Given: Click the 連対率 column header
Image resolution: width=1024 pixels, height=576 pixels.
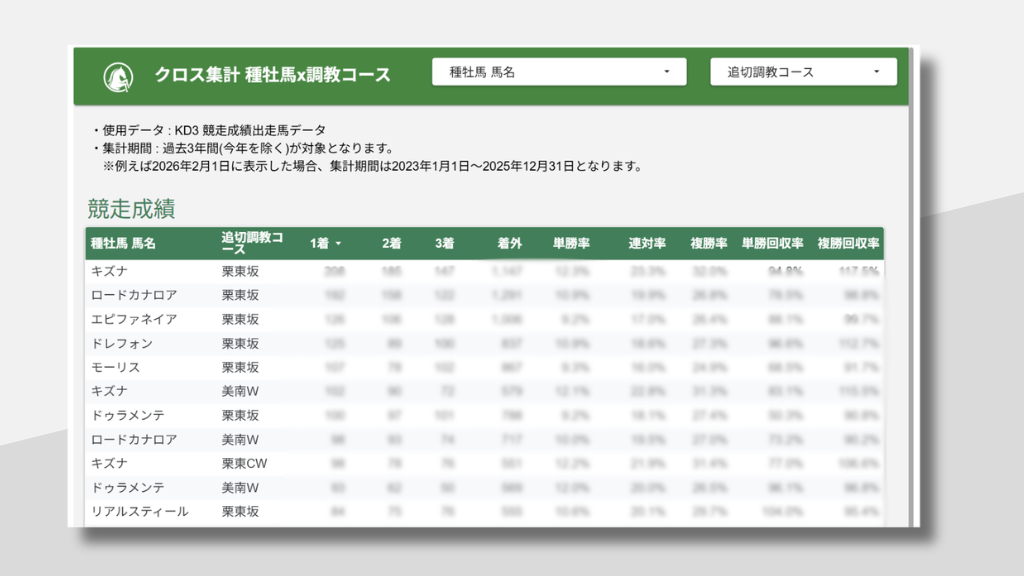Looking at the screenshot, I should click(x=647, y=243).
